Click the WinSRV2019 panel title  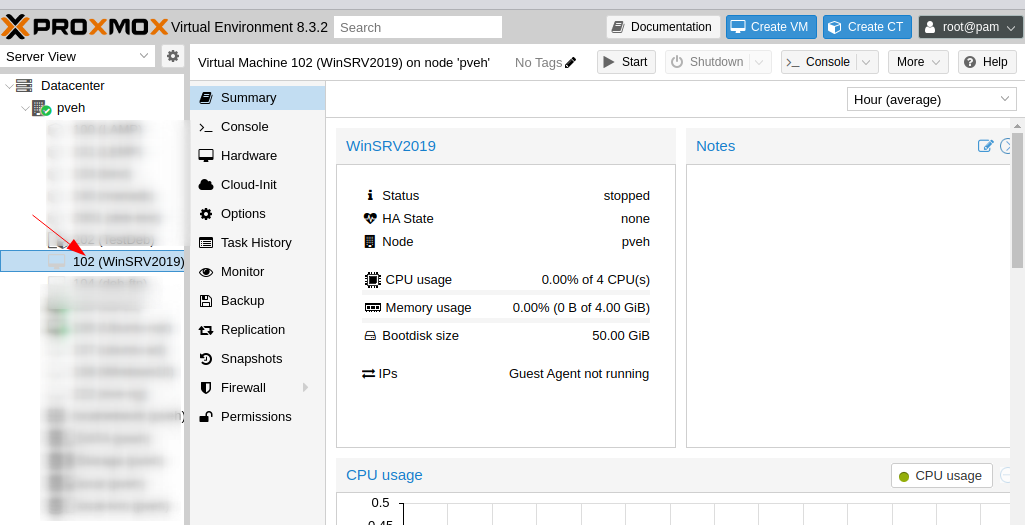point(391,146)
